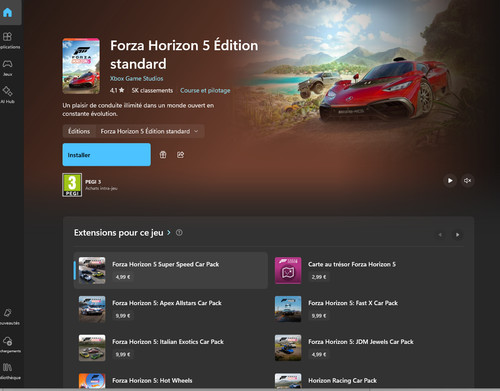Open the Nouveautés sidebar item

[x=8, y=317]
